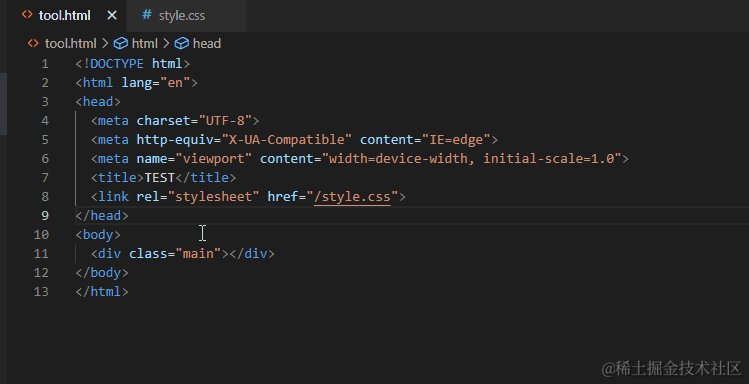
Task: Click line number 13 in gutter
Action: click(41, 291)
